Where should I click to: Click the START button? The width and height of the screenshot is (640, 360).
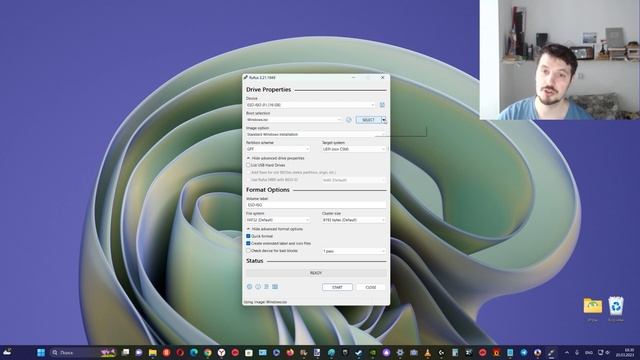click(x=337, y=287)
